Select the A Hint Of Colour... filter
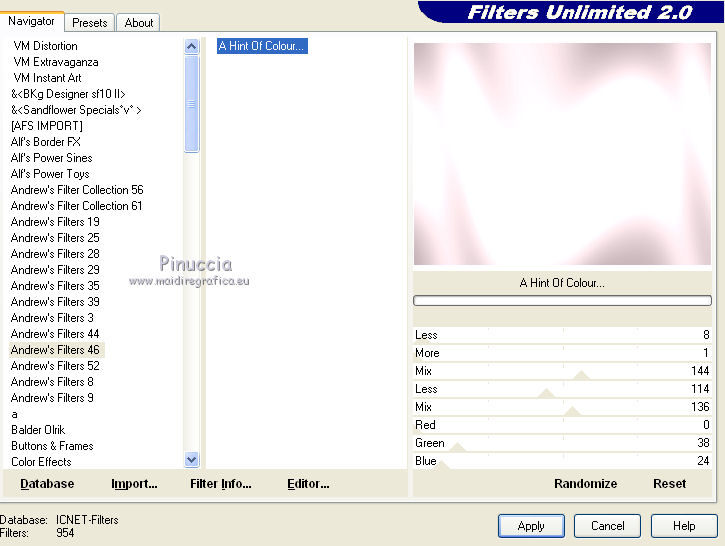This screenshot has width=725, height=546. 262,46
